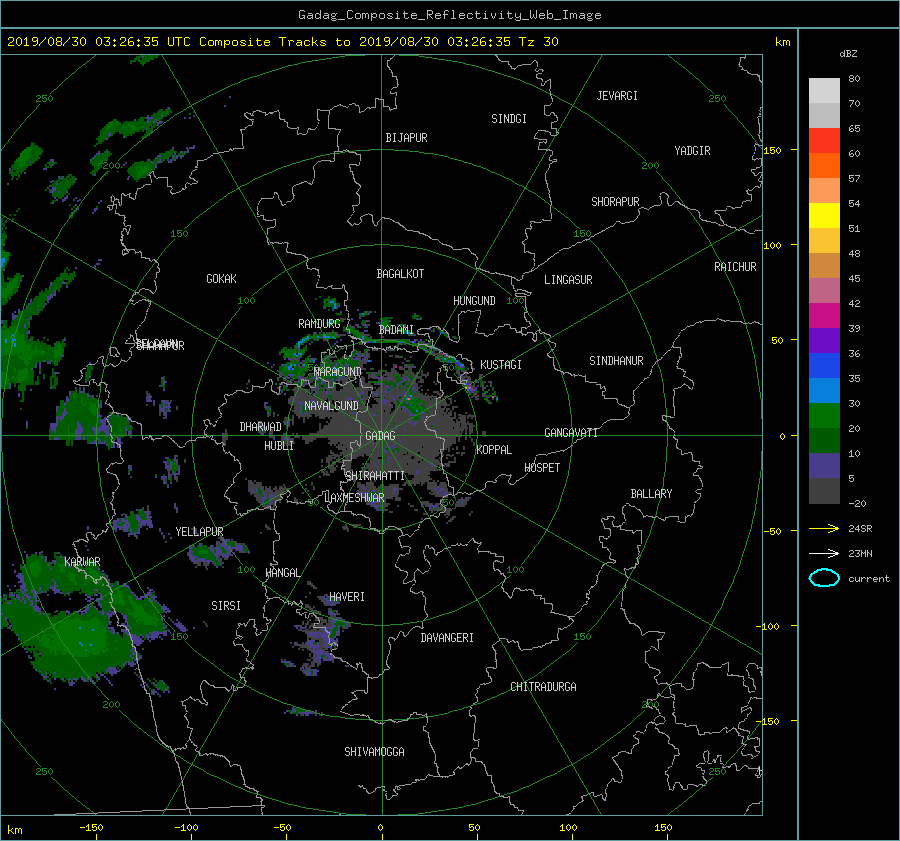Click the KOPPAL city label
The image size is (900, 841).
click(x=494, y=449)
